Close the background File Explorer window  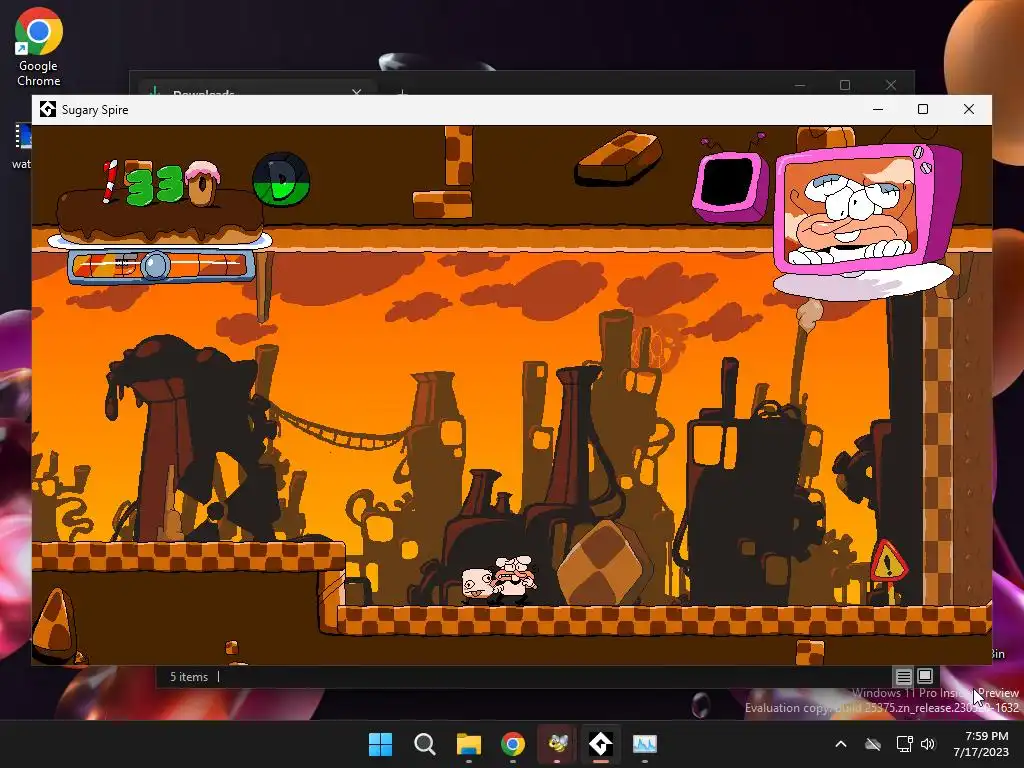pyautogui.click(x=891, y=85)
